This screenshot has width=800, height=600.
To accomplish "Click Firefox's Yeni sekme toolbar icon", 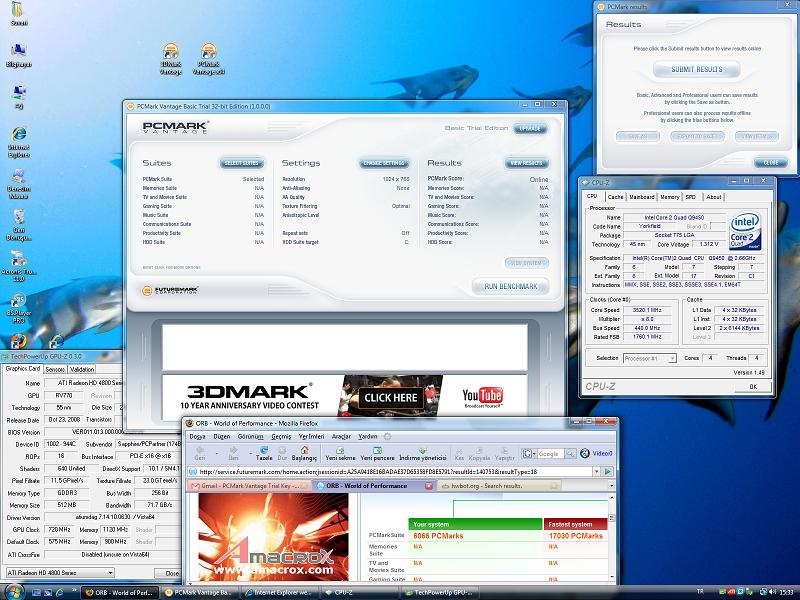I will coord(340,453).
